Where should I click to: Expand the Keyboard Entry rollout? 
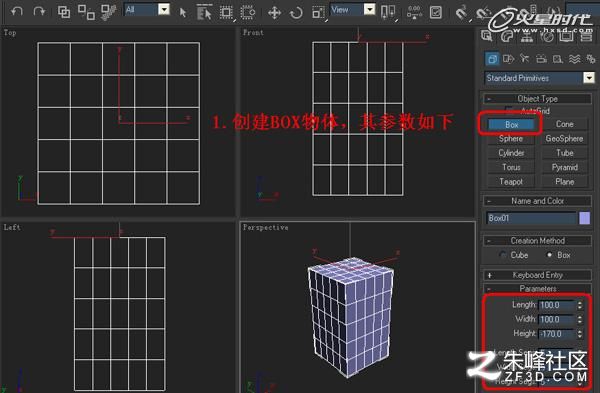(537, 275)
